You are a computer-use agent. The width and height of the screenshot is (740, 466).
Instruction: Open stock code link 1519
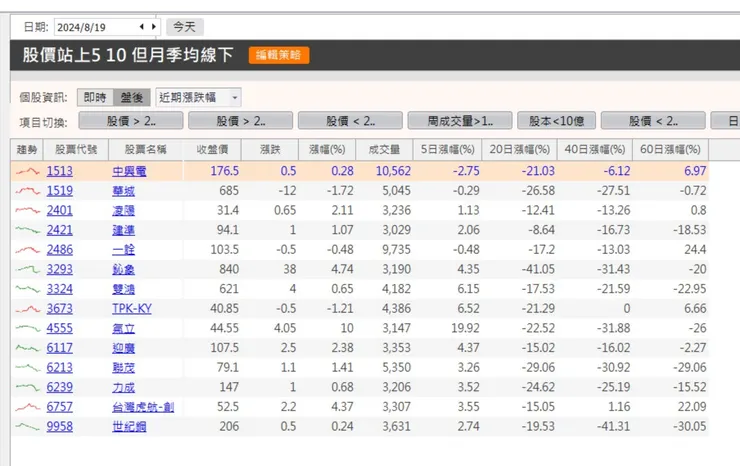pos(59,191)
